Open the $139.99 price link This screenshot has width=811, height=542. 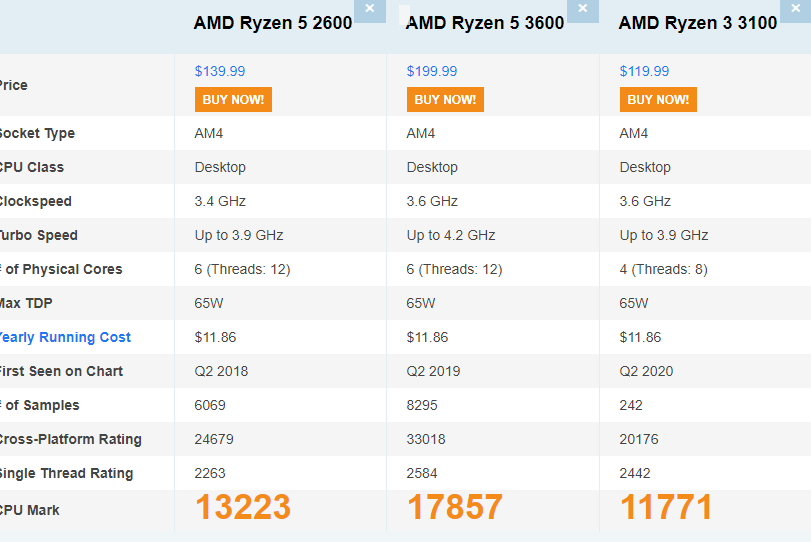click(x=220, y=71)
